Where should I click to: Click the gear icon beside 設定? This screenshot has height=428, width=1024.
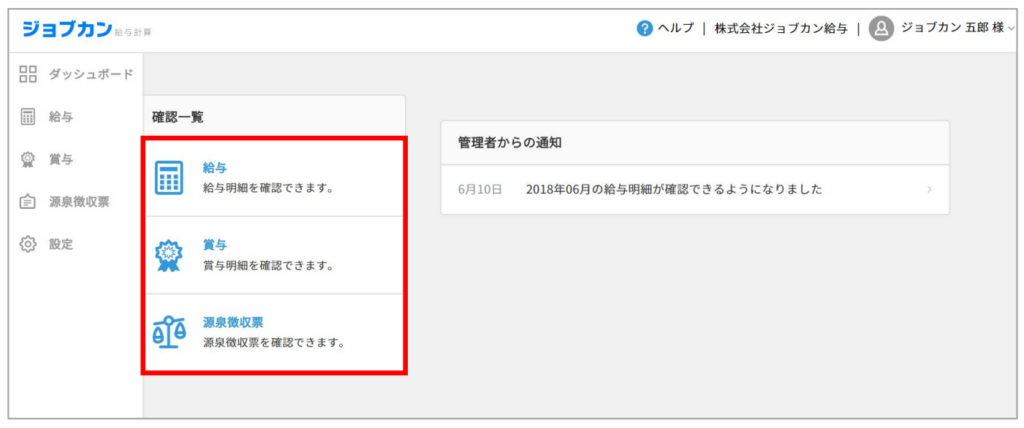[x=28, y=244]
